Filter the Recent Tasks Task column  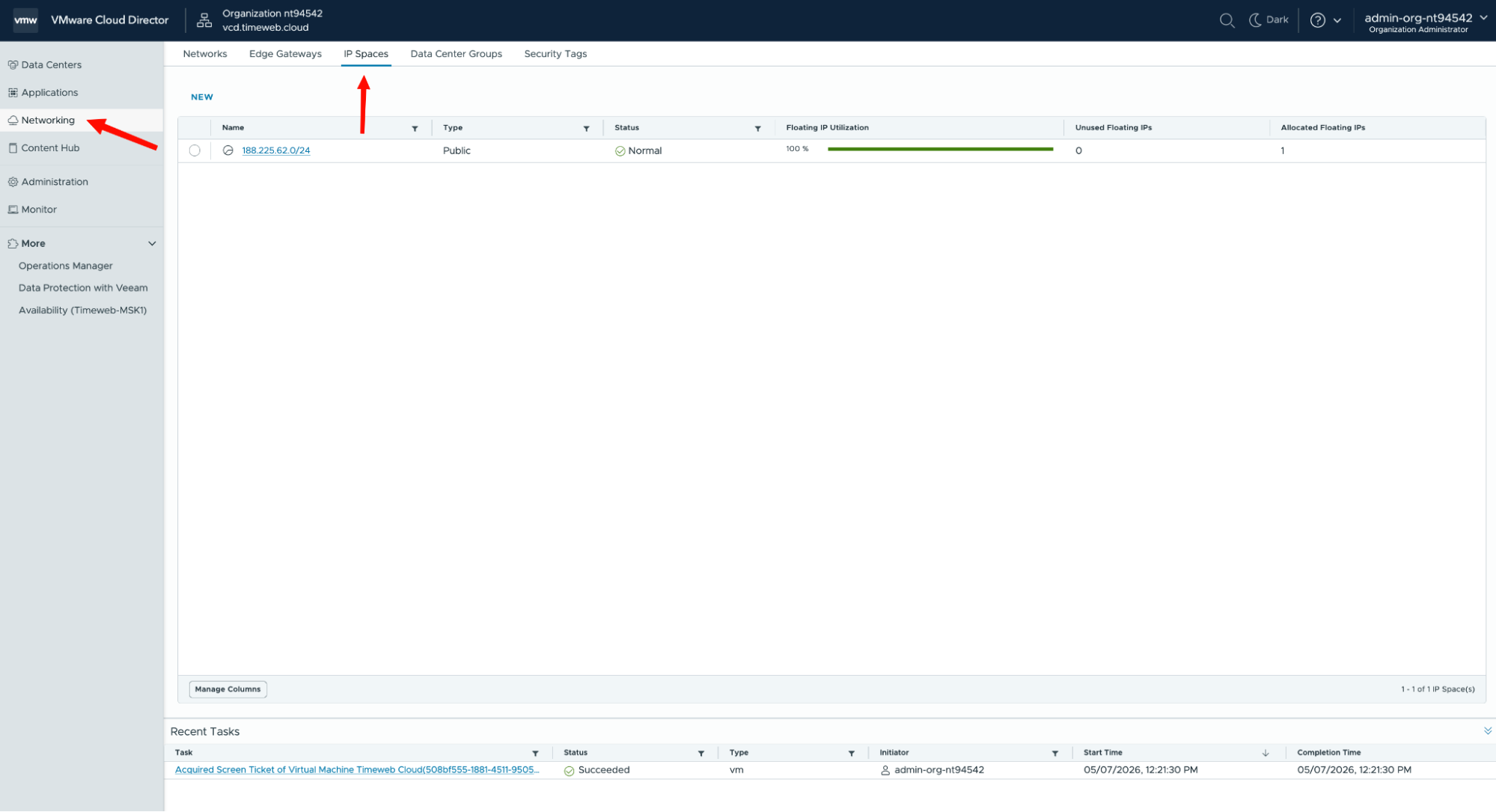point(535,754)
